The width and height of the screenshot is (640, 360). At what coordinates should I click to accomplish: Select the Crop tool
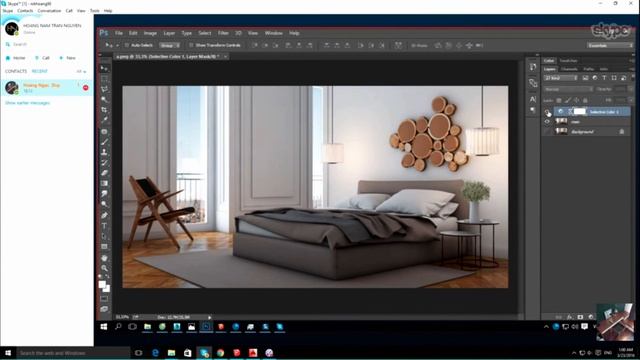click(104, 110)
